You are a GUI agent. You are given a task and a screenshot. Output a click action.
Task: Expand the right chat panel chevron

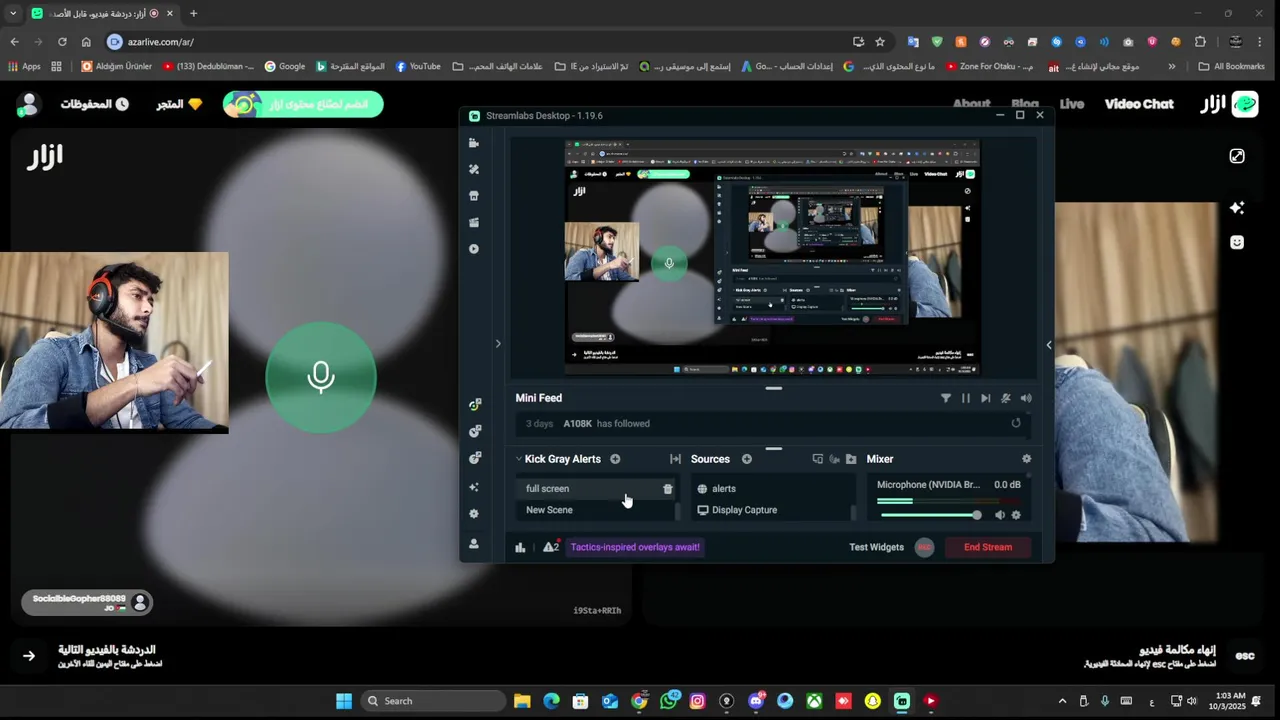(1048, 344)
